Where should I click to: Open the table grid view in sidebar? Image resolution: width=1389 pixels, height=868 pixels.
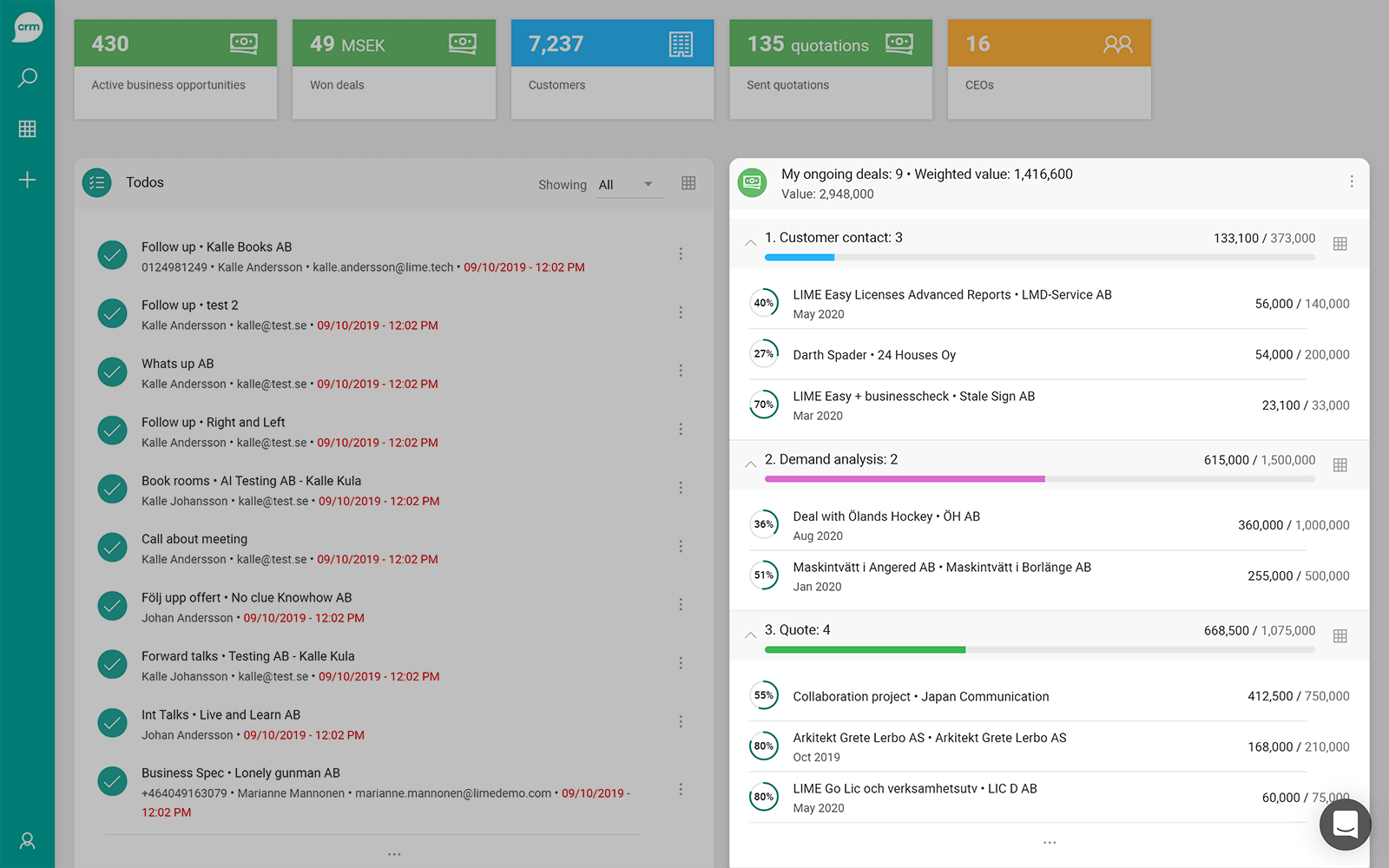point(28,128)
